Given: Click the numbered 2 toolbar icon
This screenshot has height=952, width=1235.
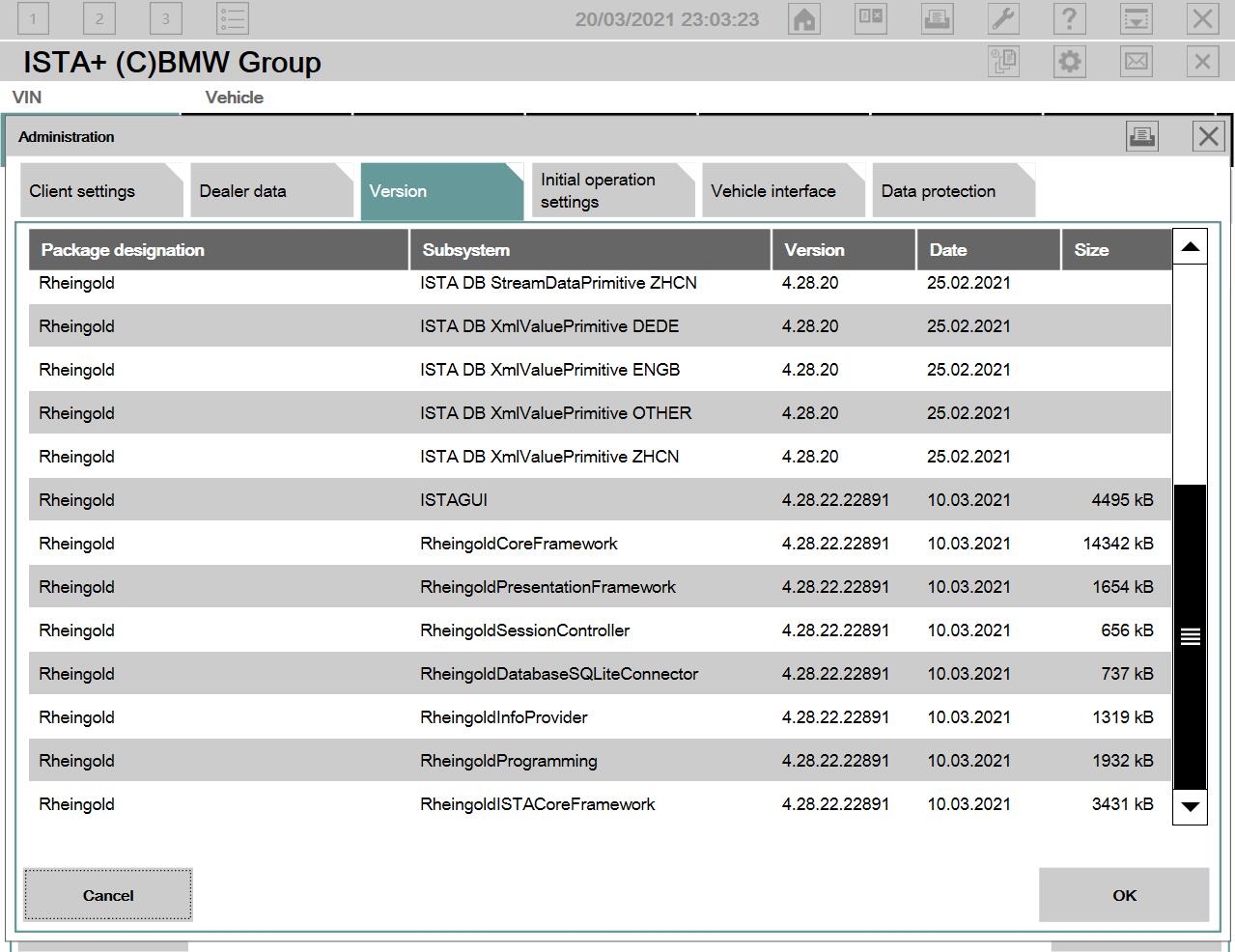Looking at the screenshot, I should 99,18.
